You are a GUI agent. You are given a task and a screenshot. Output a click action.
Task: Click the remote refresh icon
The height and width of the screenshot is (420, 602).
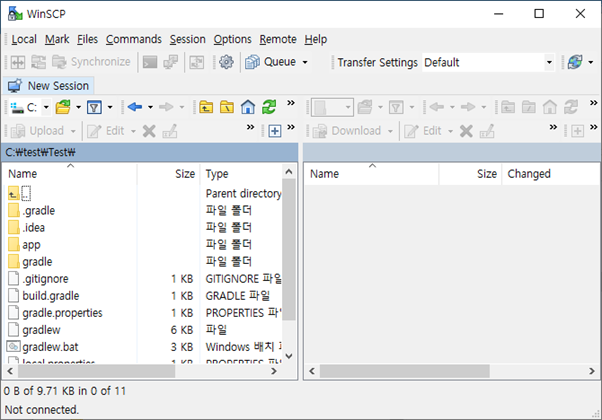click(571, 107)
